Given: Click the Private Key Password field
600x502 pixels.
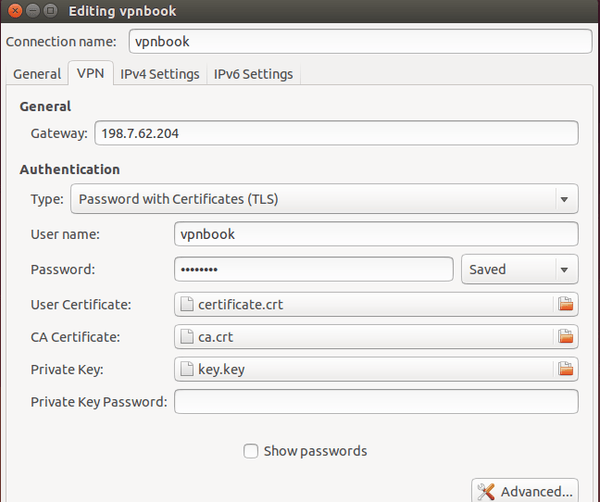Looking at the screenshot, I should point(376,401).
